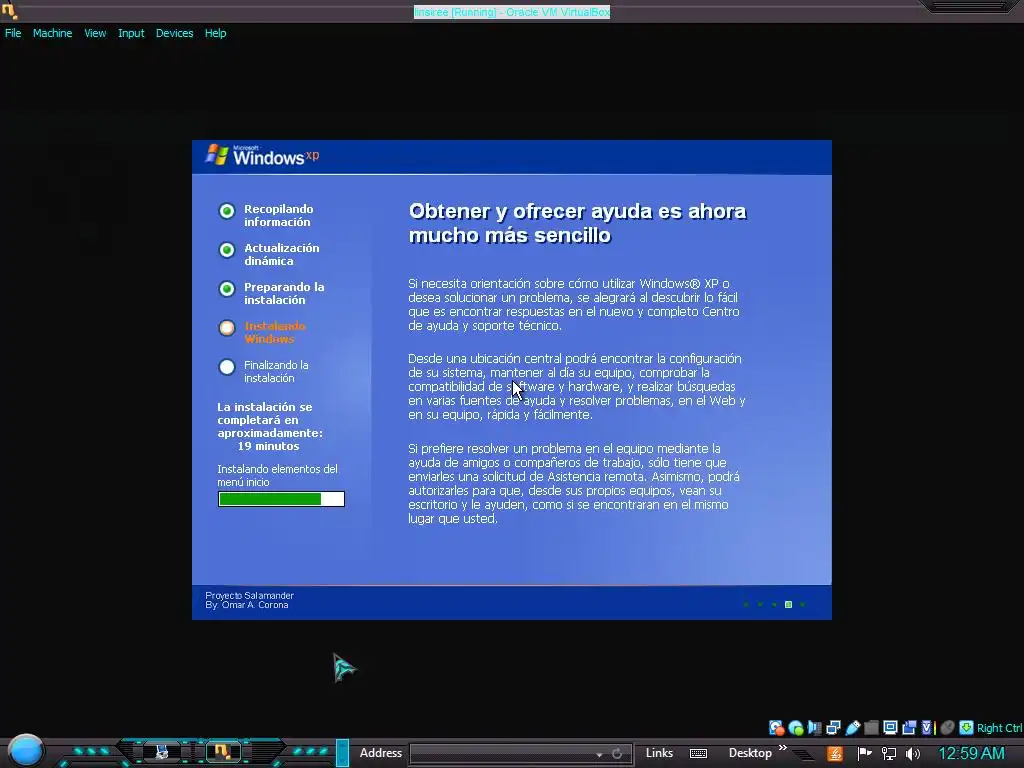Open the Machine menu
Image resolution: width=1024 pixels, height=768 pixels.
(52, 33)
